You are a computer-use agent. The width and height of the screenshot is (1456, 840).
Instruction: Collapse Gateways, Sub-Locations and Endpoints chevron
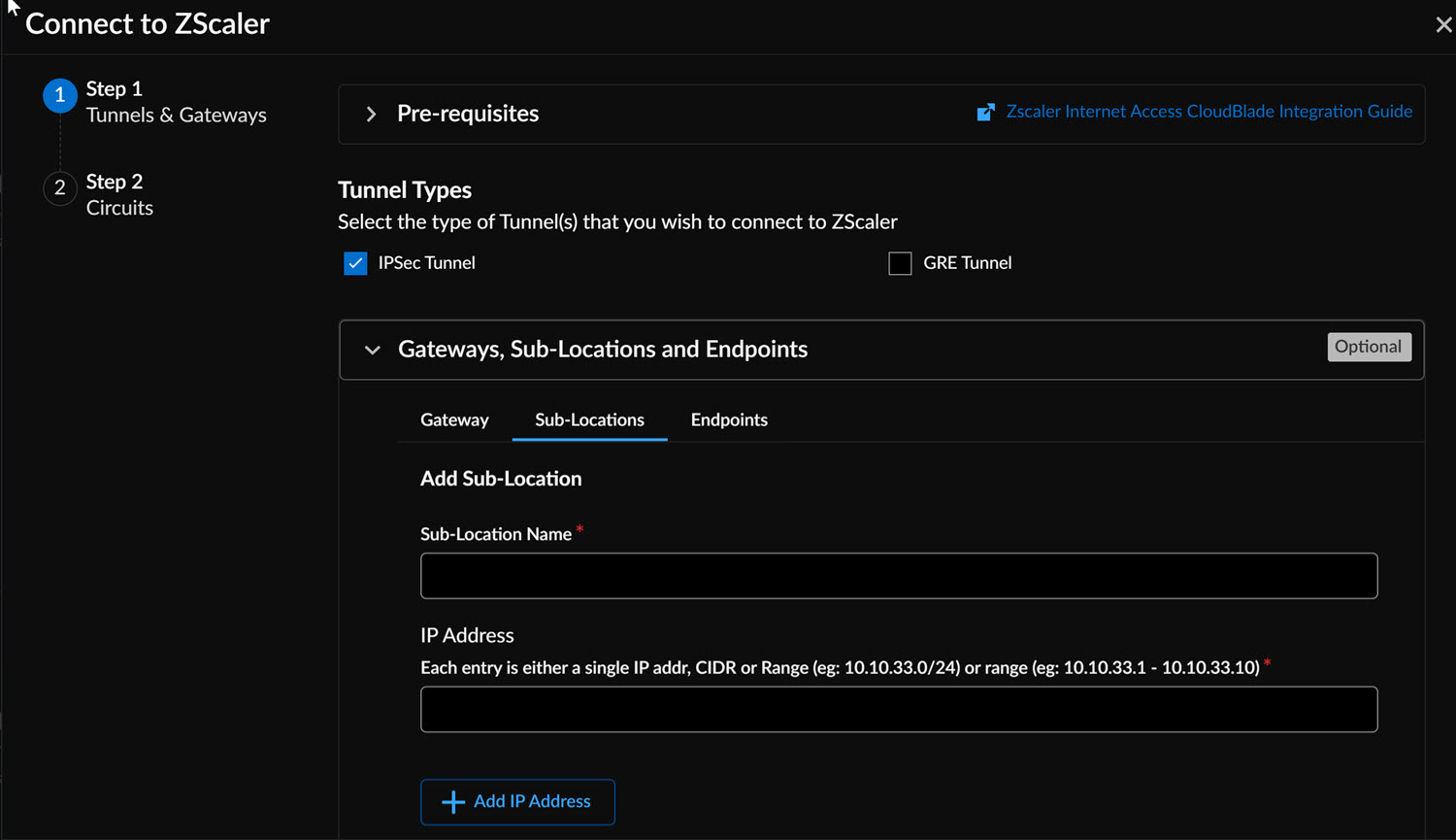(372, 350)
